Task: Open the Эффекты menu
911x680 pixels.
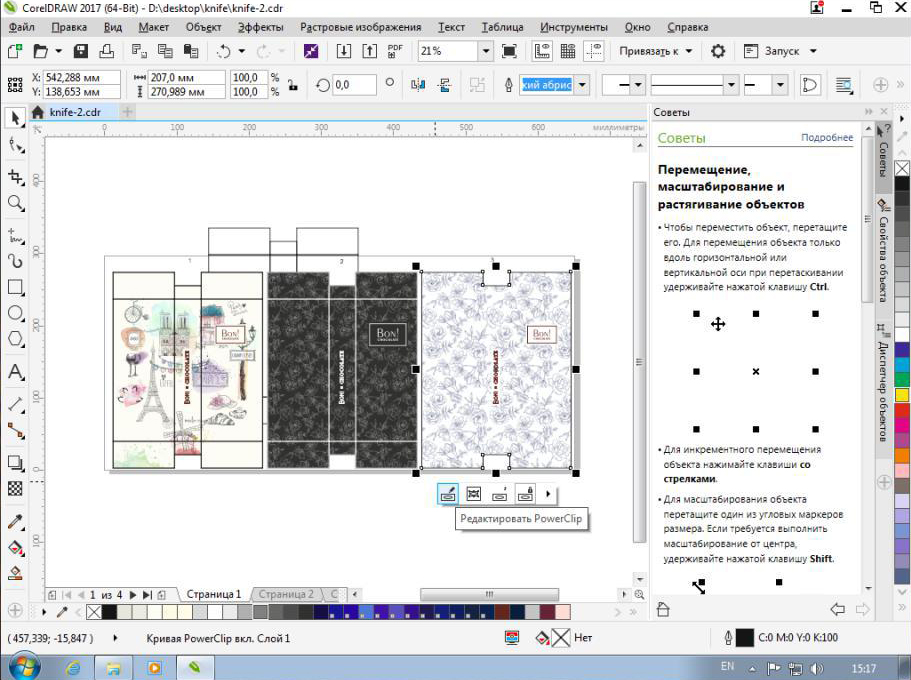Action: click(260, 27)
